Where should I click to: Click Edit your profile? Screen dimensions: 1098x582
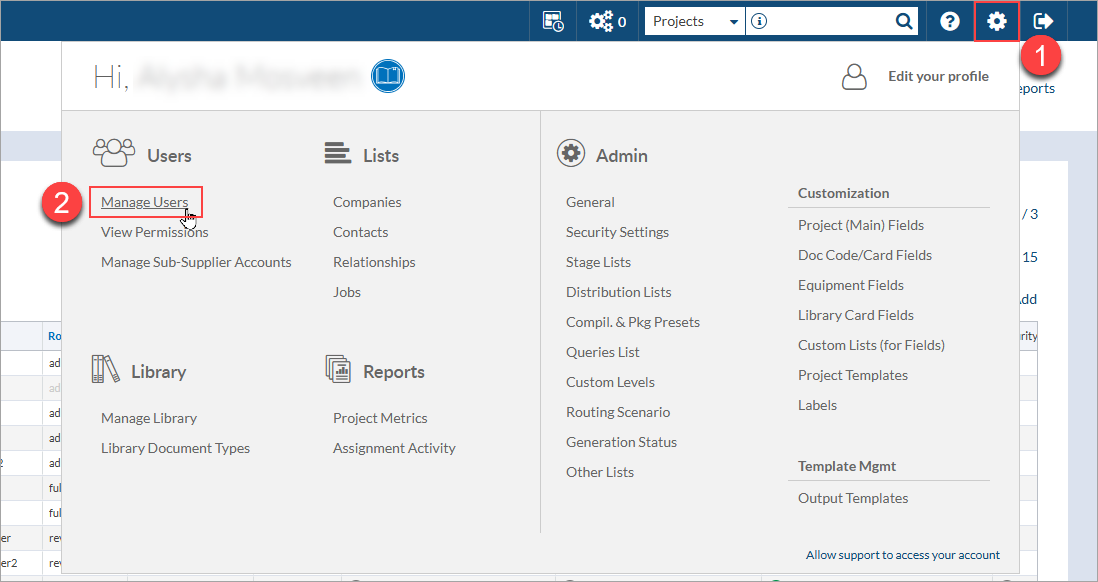938,76
